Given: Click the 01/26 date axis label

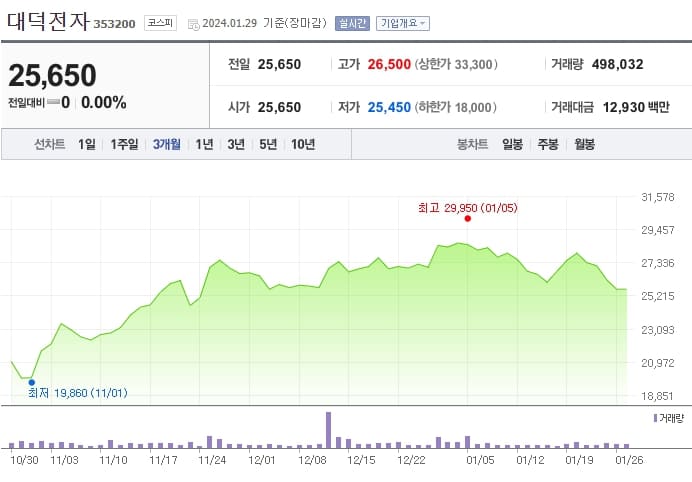Looking at the screenshot, I should click(x=629, y=460).
